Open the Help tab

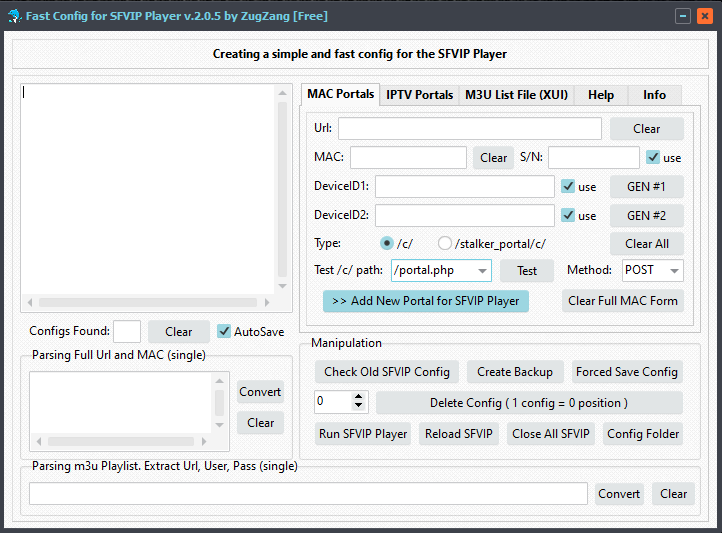(x=601, y=95)
